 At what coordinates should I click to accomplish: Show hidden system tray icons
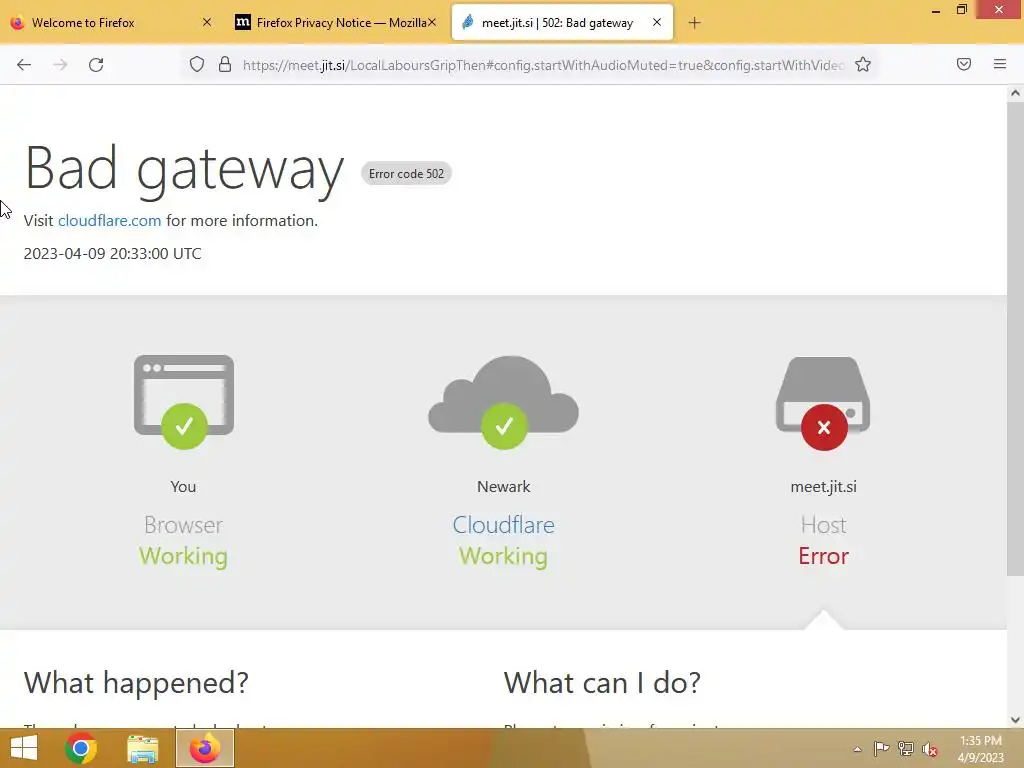tap(857, 749)
